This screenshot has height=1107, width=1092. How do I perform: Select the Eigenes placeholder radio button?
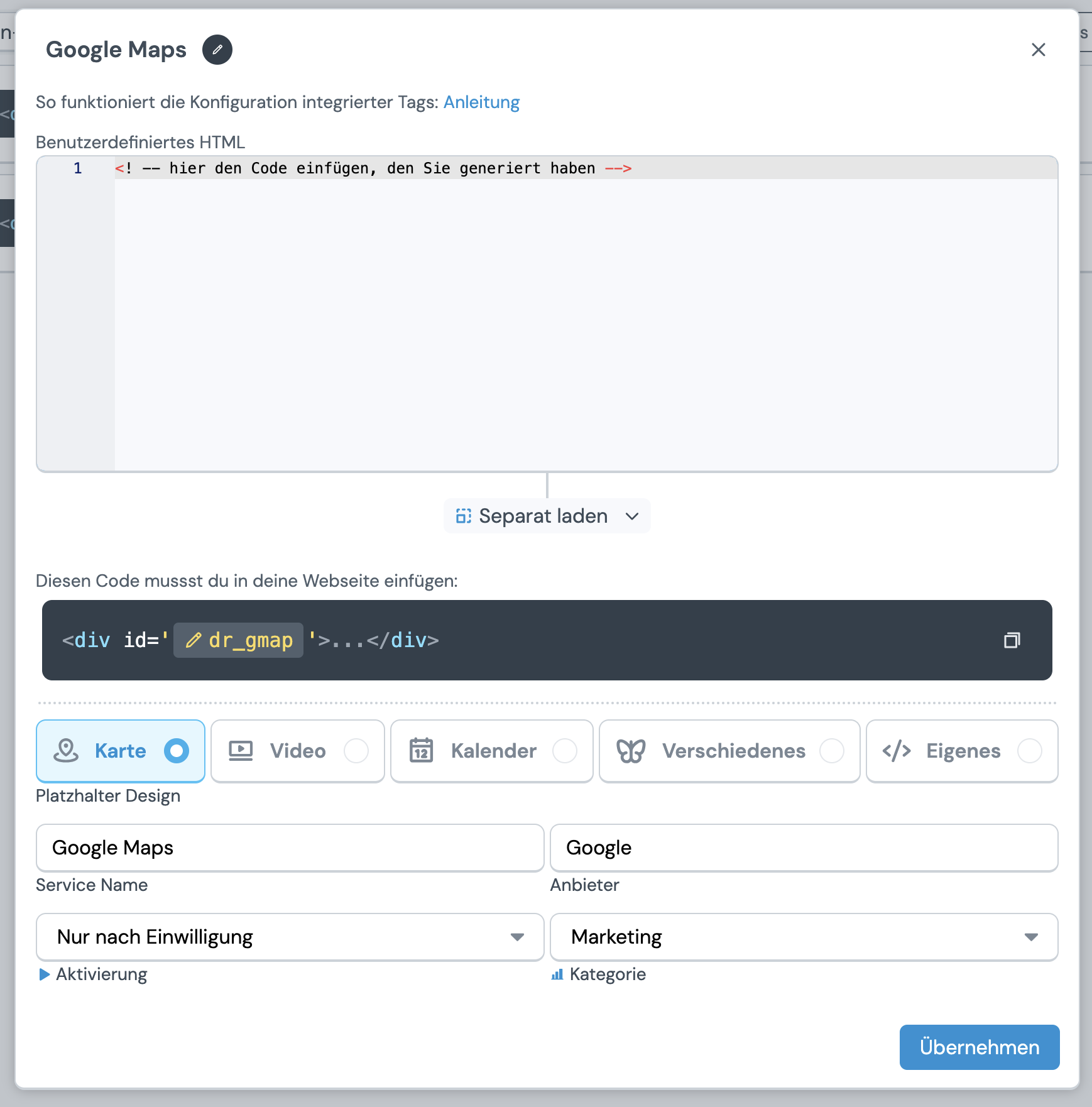pos(1030,751)
